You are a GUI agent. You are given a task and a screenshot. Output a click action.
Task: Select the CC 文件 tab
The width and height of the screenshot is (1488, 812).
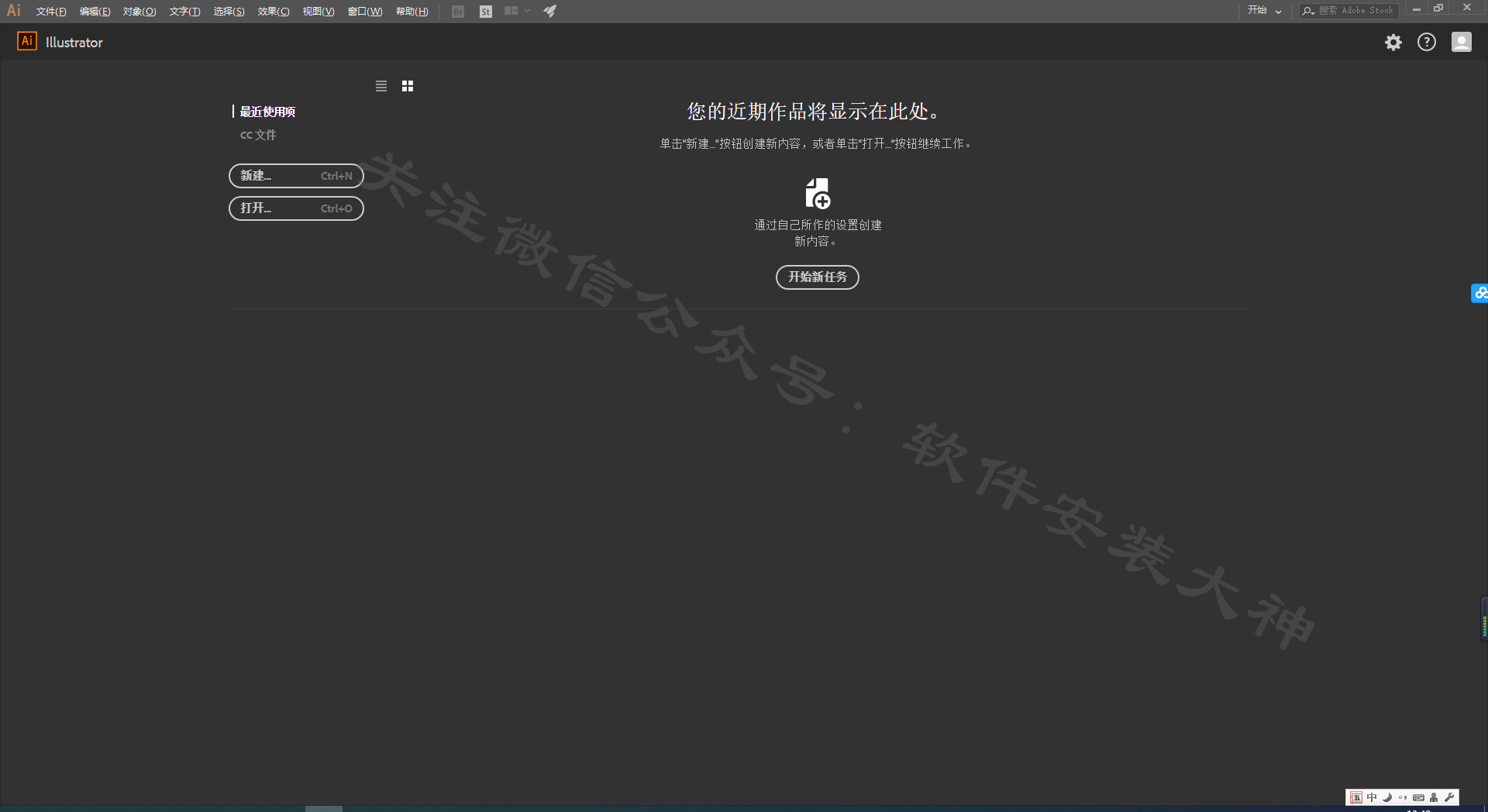tap(258, 135)
